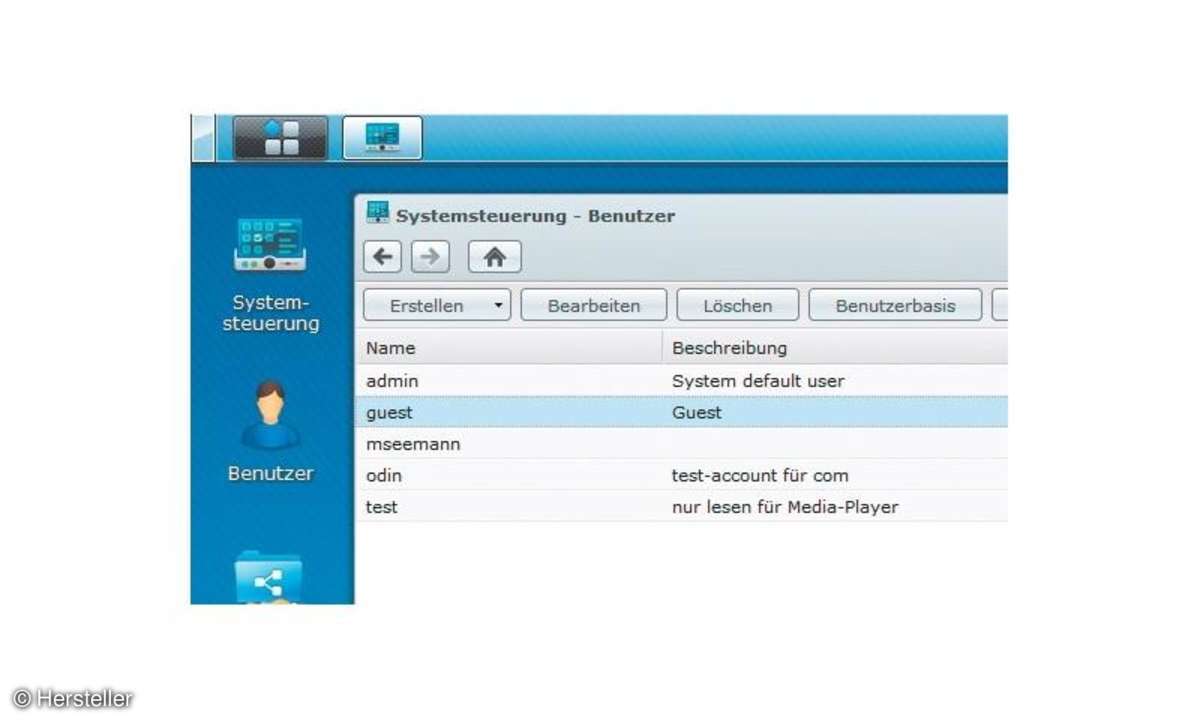Open the Benutzer desktop icon
This screenshot has width=1200, height=720.
point(270,430)
